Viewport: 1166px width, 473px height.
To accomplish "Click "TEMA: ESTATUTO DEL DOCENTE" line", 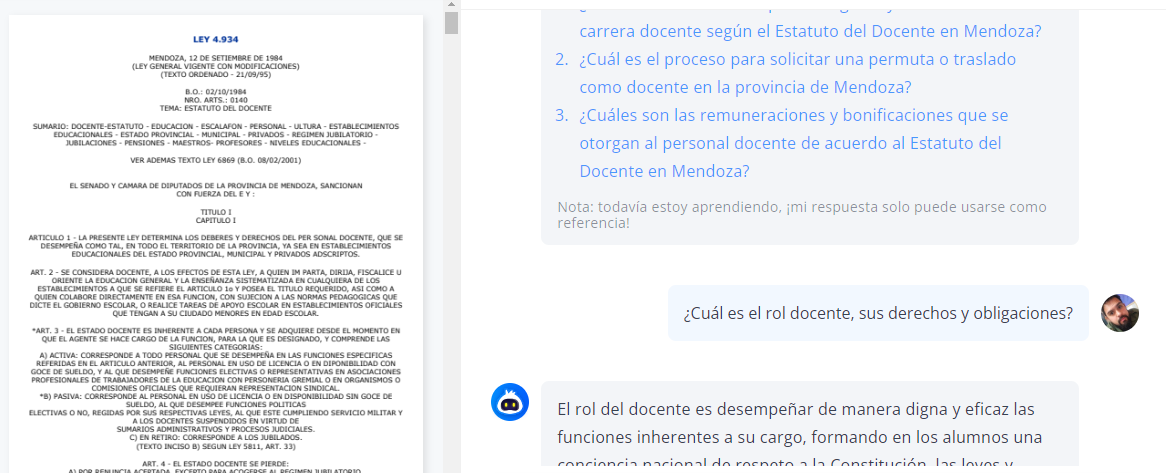I will point(216,108).
